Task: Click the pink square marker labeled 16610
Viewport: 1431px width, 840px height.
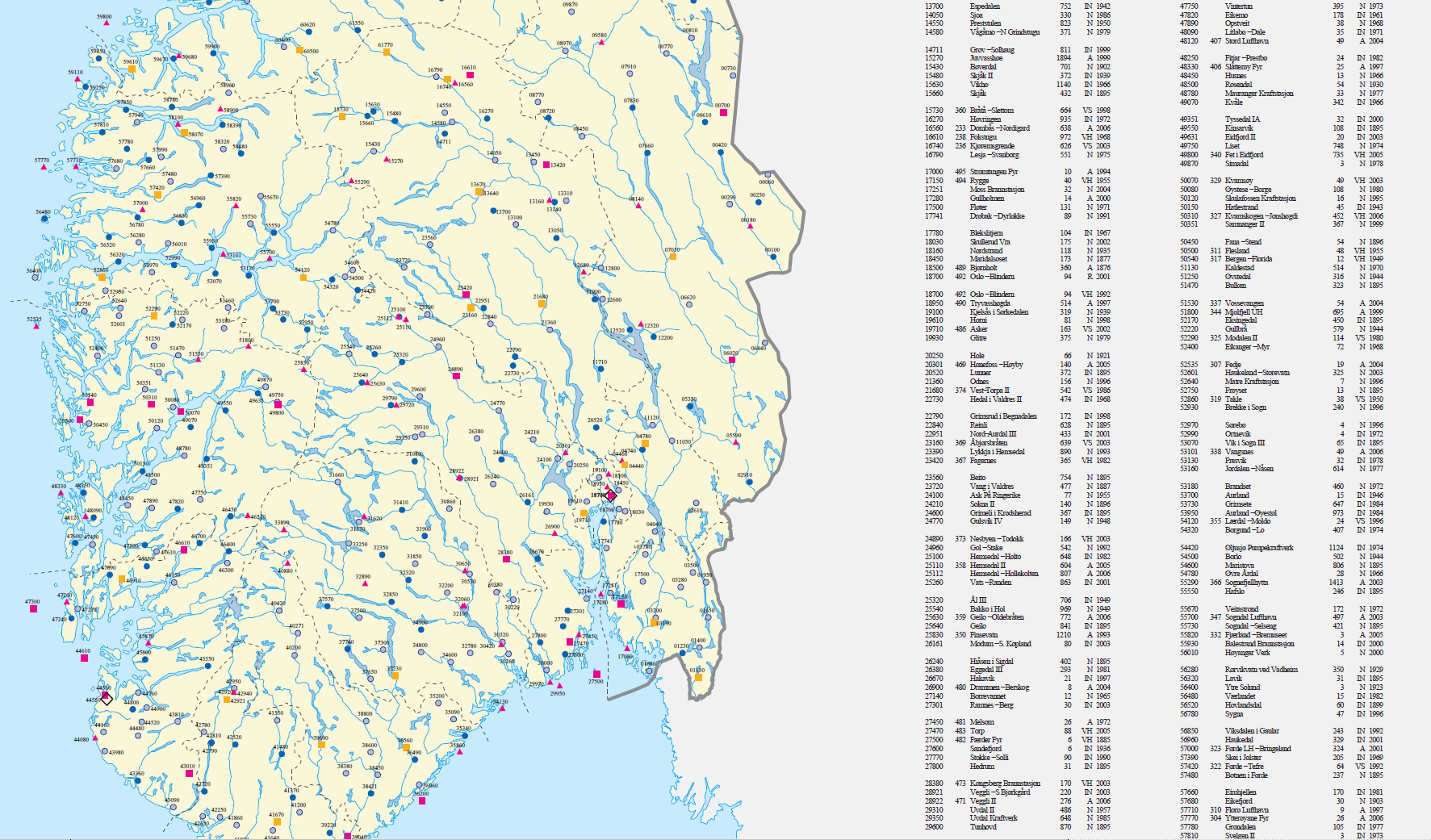Action: [x=470, y=75]
